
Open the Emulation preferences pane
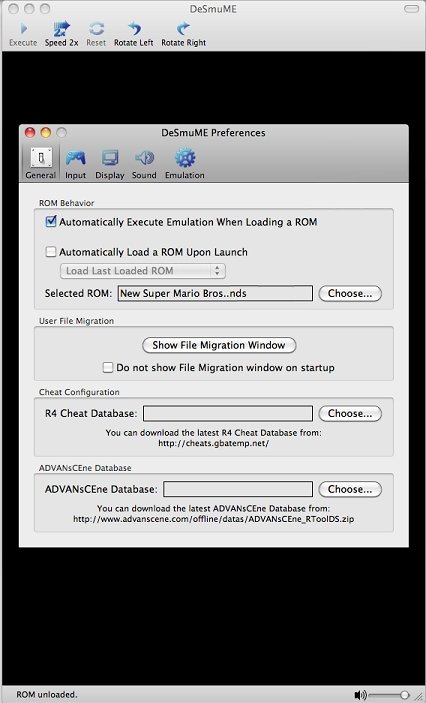tap(185, 164)
